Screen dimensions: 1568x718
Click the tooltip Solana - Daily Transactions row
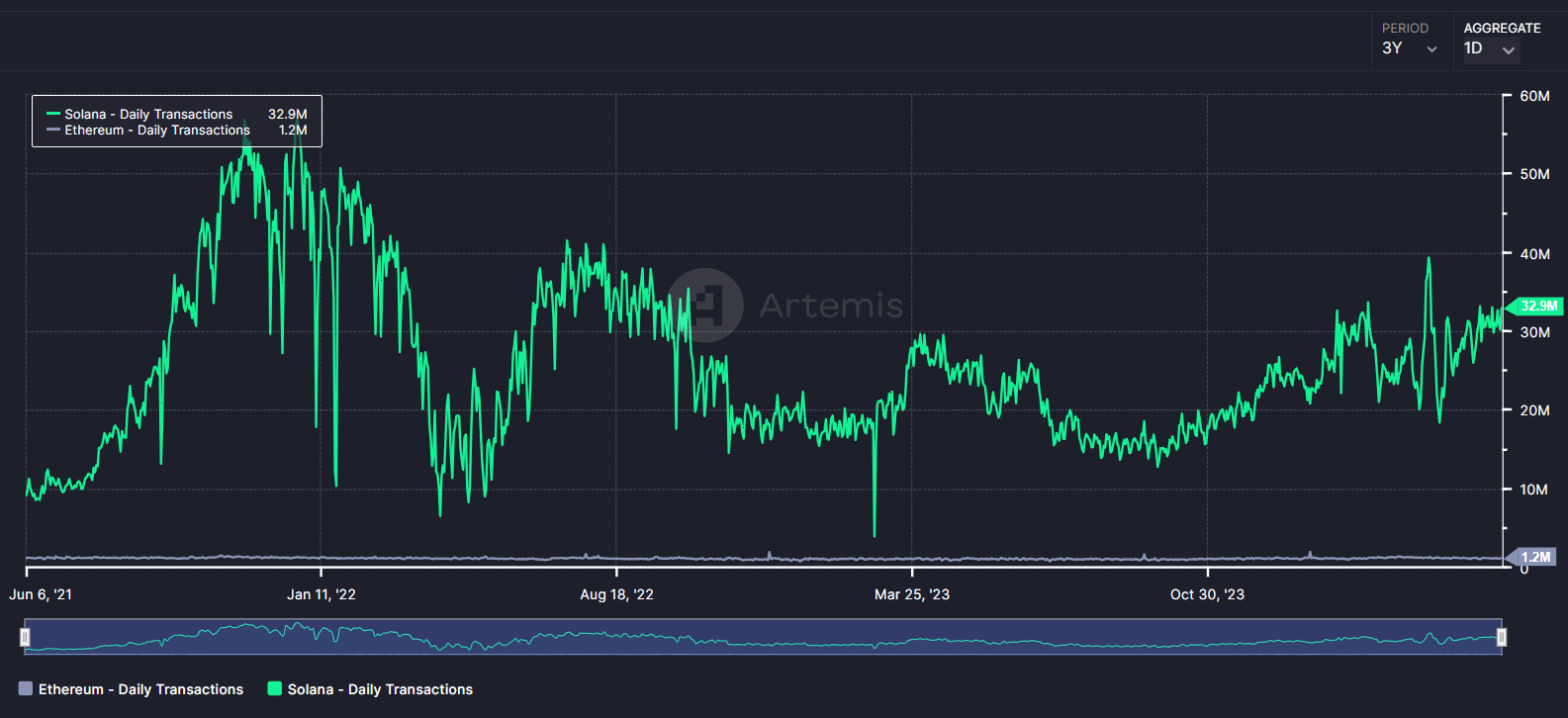coord(177,114)
